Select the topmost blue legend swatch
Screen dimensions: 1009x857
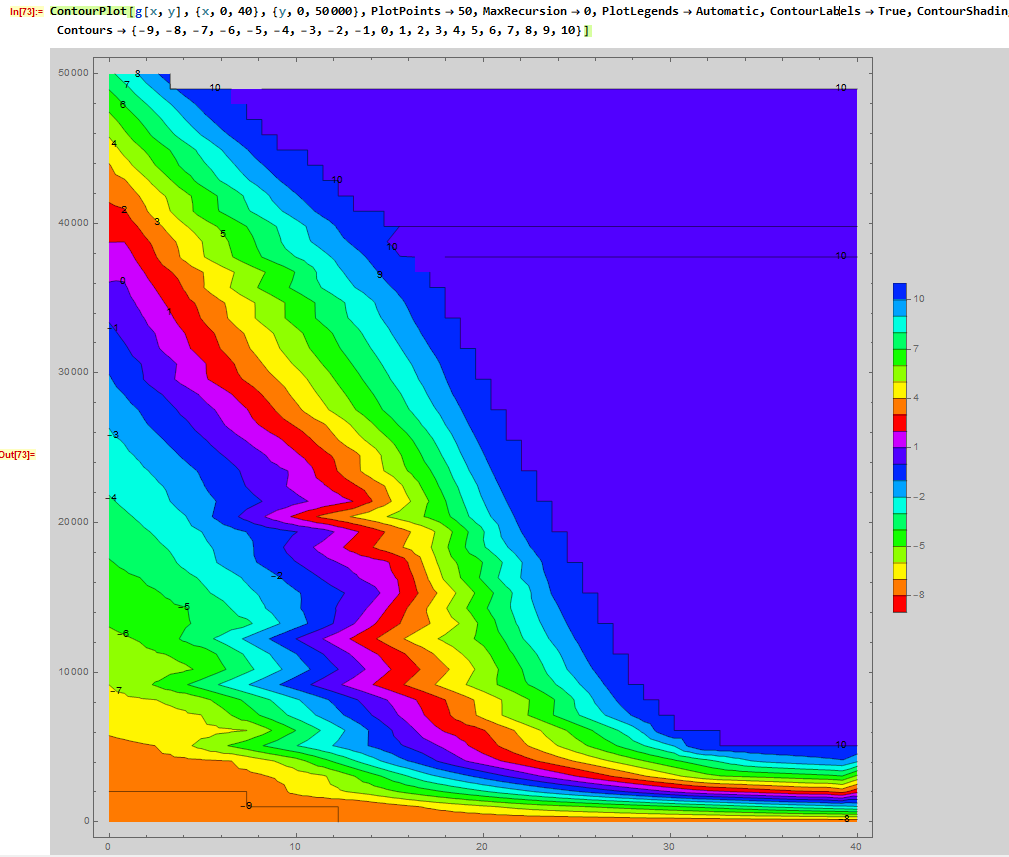[x=900, y=291]
